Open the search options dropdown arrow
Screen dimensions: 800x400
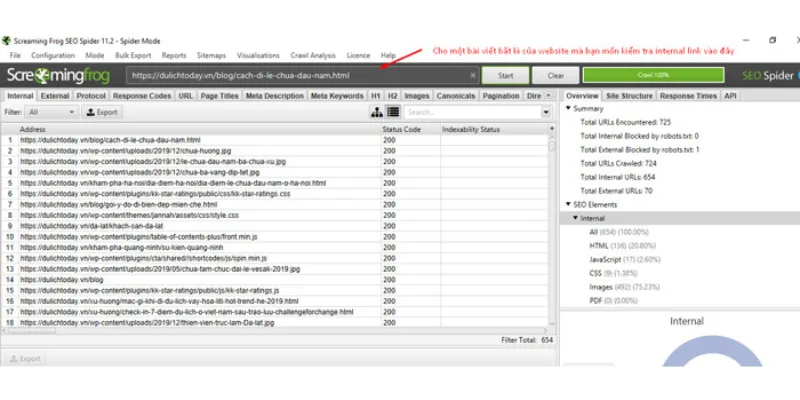pos(546,112)
